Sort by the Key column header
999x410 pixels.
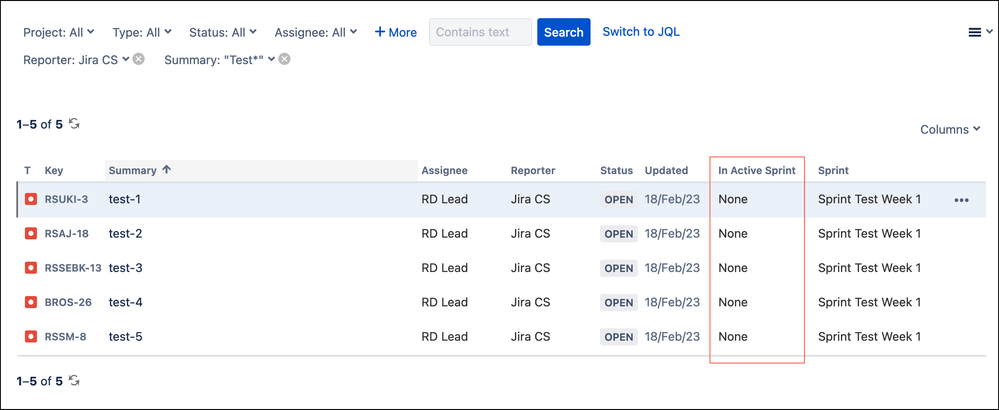point(54,171)
